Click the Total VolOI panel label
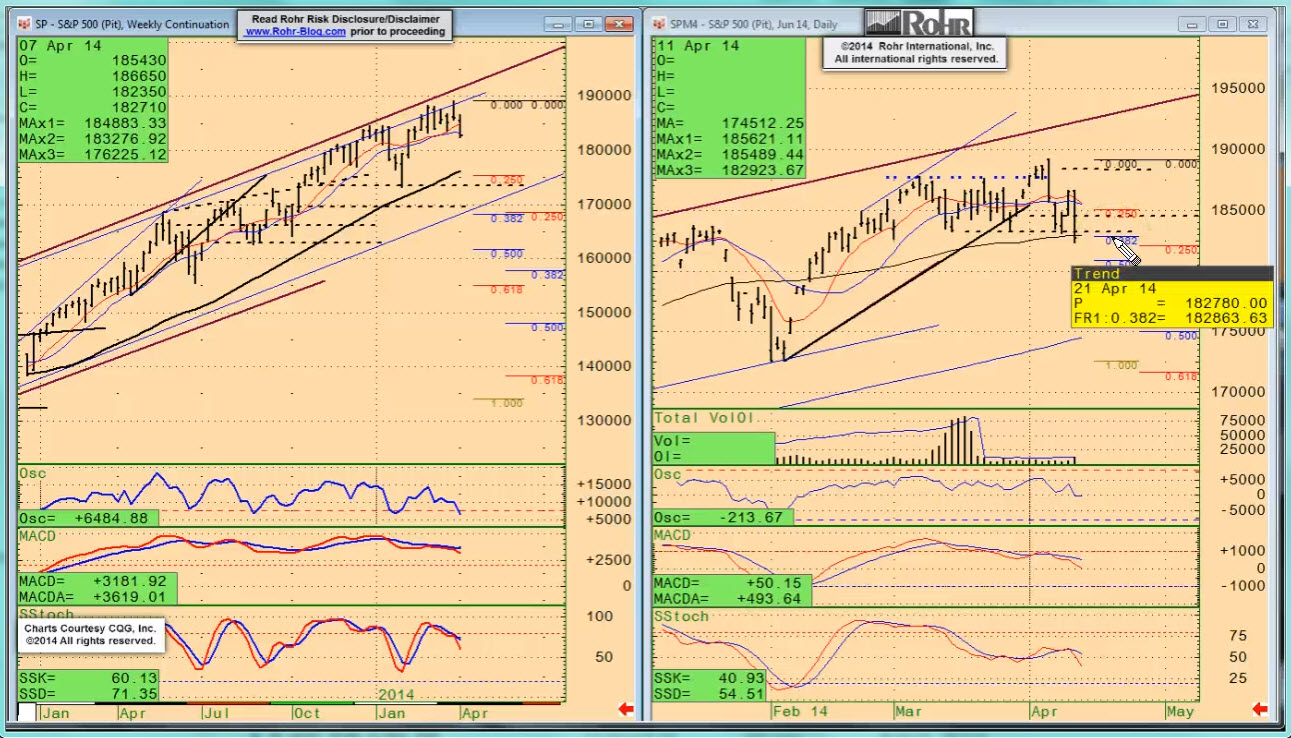 (x=702, y=416)
